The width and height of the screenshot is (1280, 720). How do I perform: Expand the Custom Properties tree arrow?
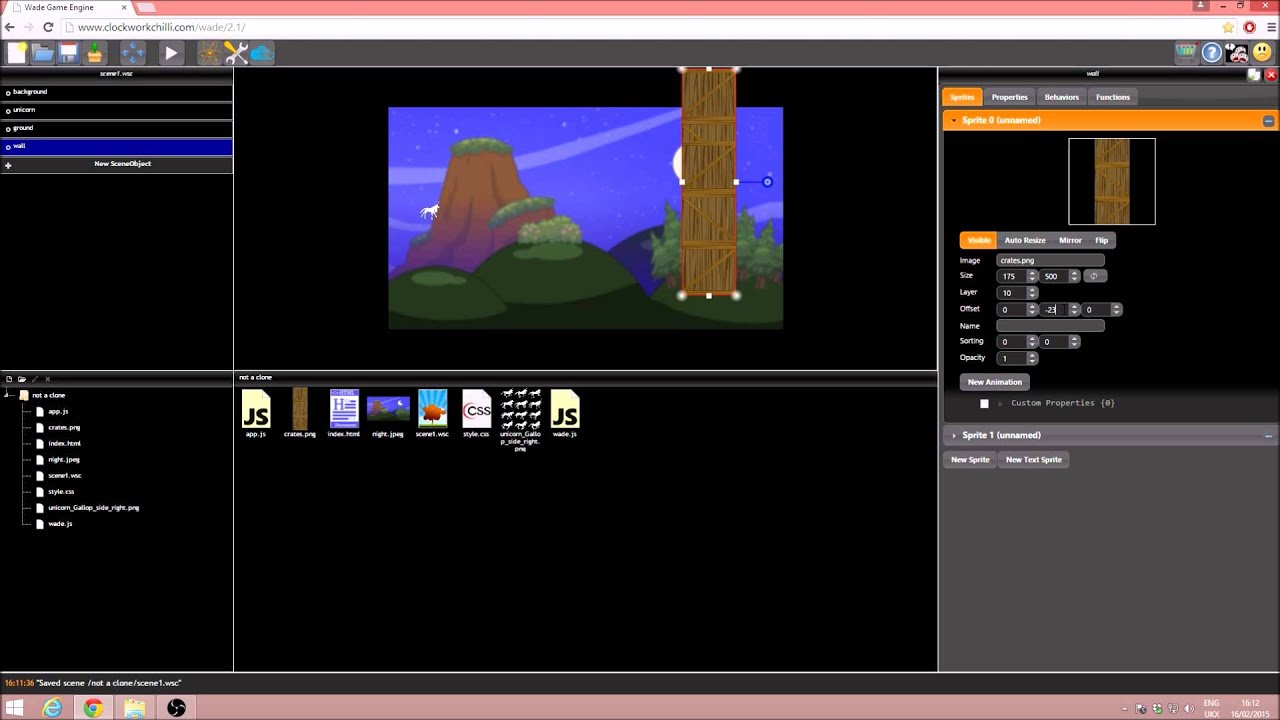[x=1000, y=403]
